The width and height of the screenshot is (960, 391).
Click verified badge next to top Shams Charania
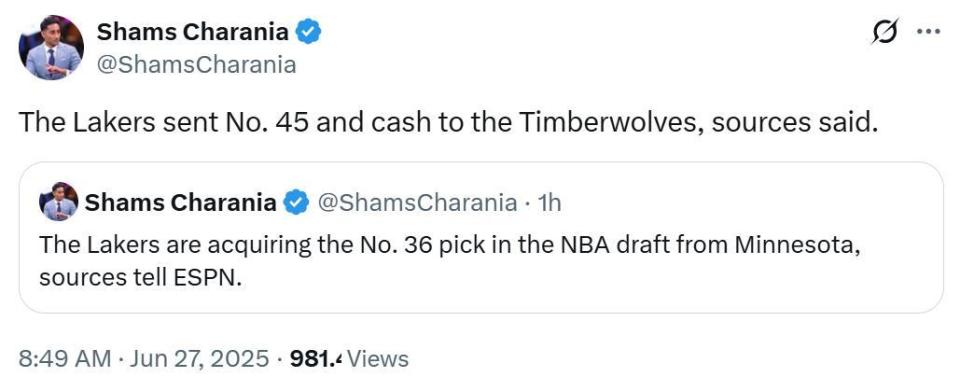pyautogui.click(x=309, y=32)
